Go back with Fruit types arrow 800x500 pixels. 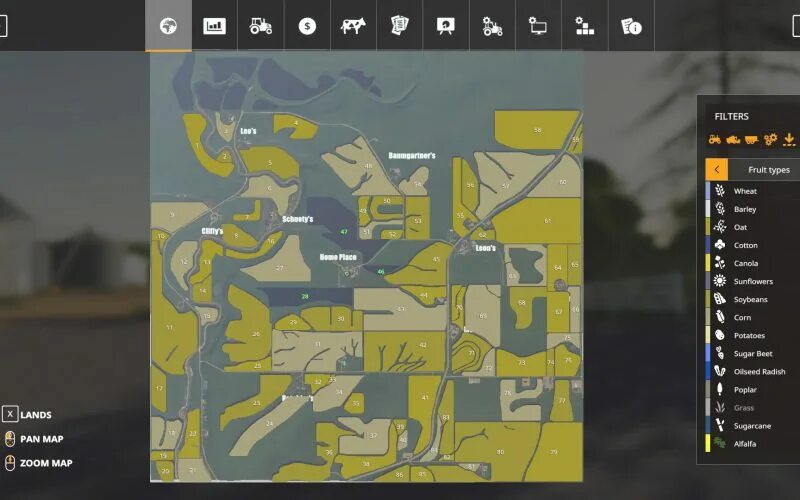coord(717,169)
